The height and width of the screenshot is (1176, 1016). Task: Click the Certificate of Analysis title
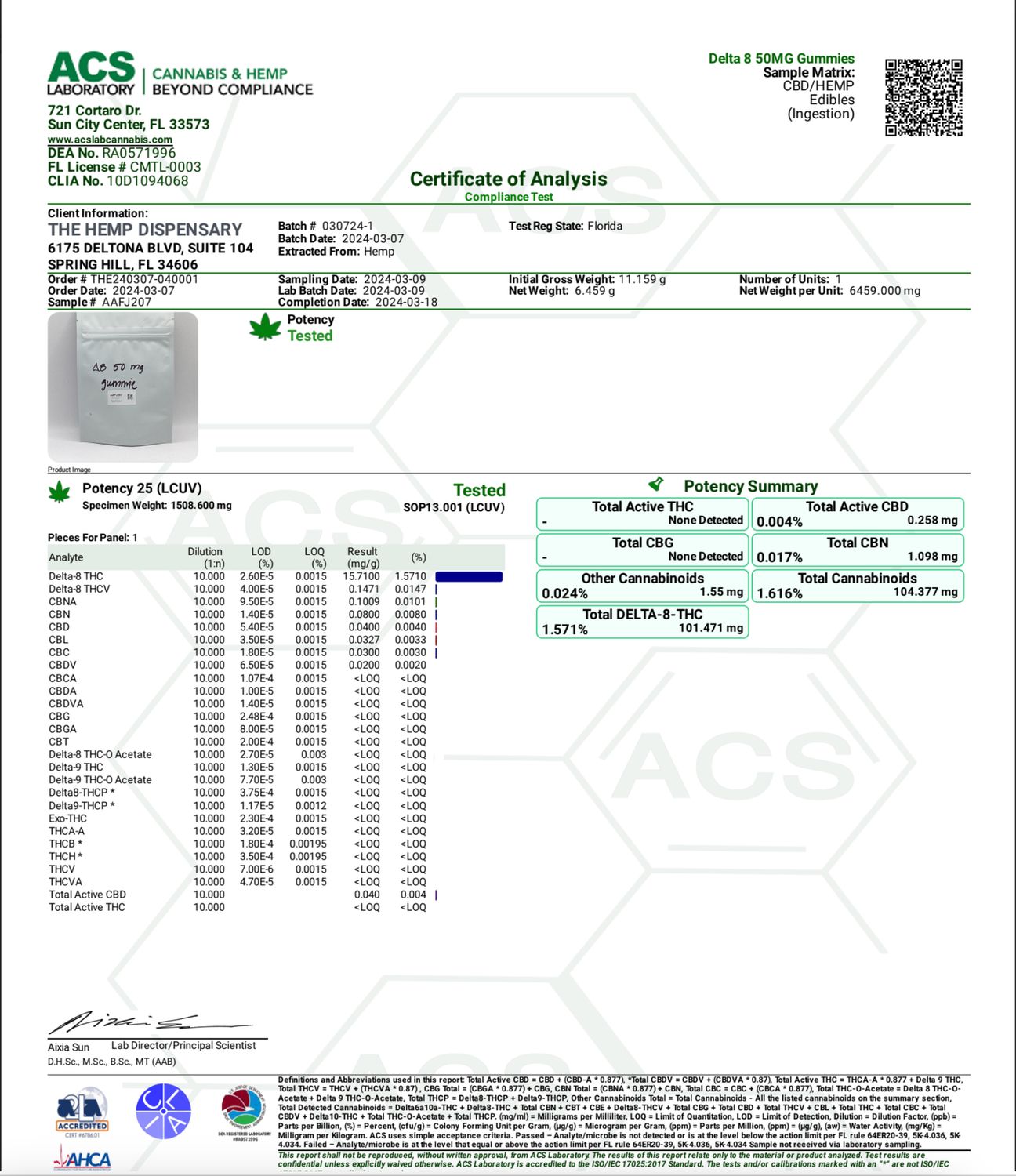coord(508,179)
